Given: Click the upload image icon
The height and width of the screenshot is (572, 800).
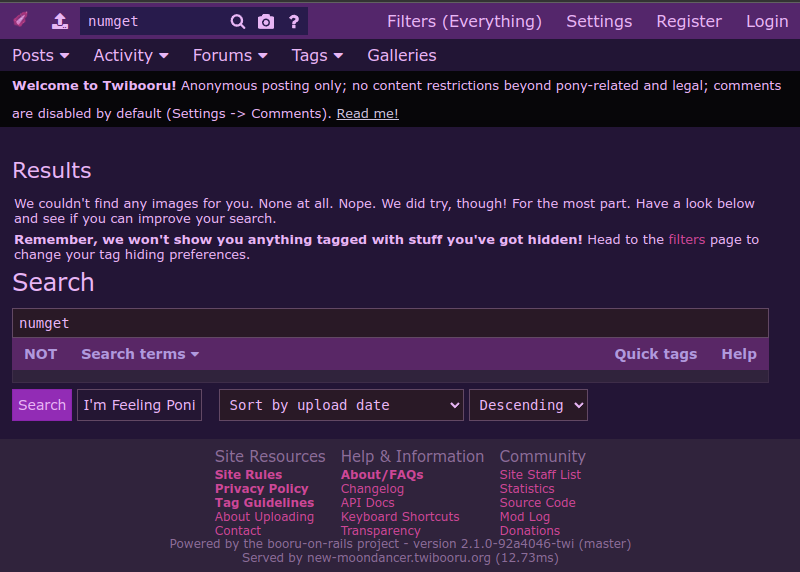Looking at the screenshot, I should click(60, 21).
